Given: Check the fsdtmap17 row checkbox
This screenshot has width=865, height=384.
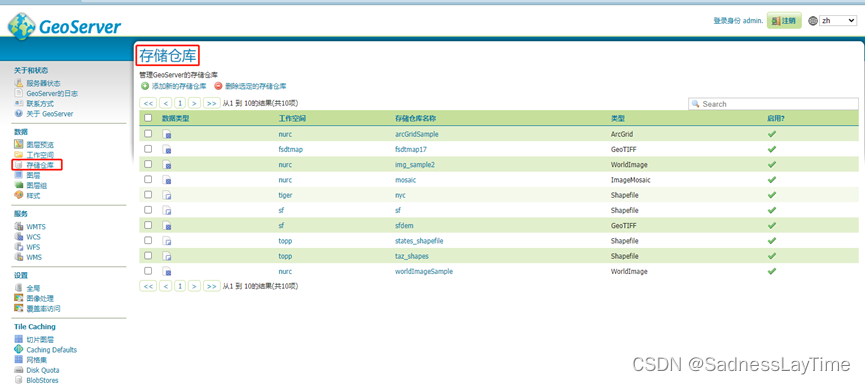Looking at the screenshot, I should pyautogui.click(x=148, y=149).
